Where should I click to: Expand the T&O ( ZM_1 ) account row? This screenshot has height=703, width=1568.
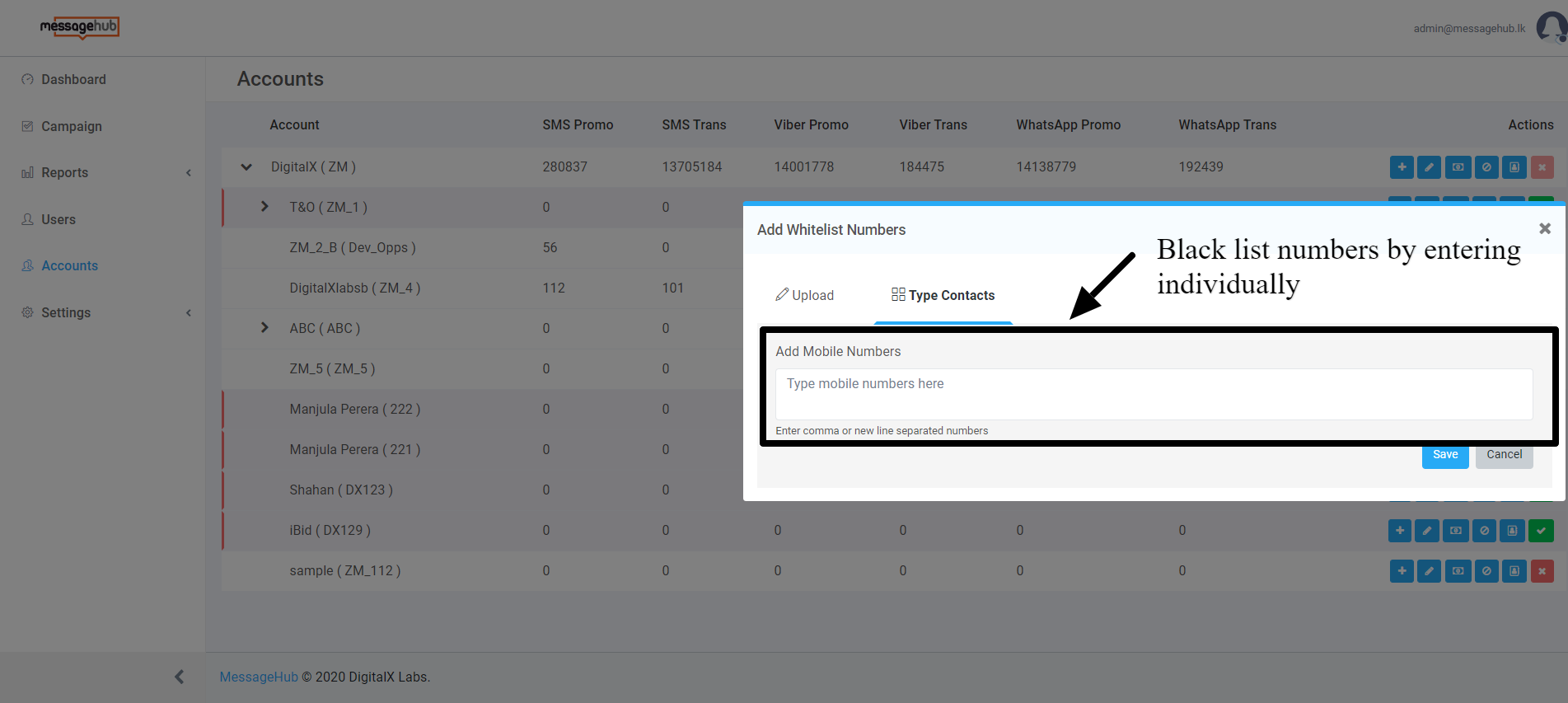tap(264, 207)
